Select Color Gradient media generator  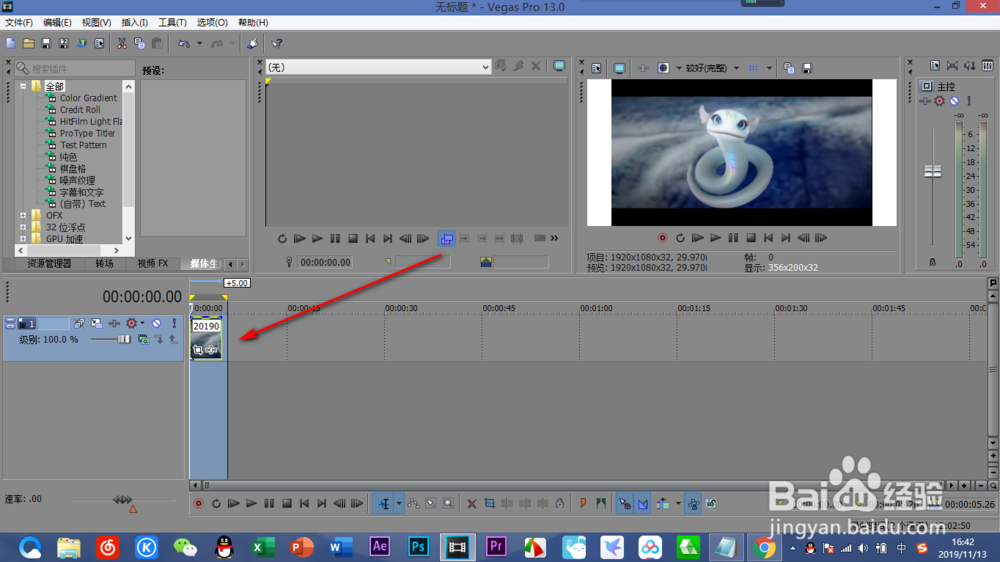click(88, 98)
